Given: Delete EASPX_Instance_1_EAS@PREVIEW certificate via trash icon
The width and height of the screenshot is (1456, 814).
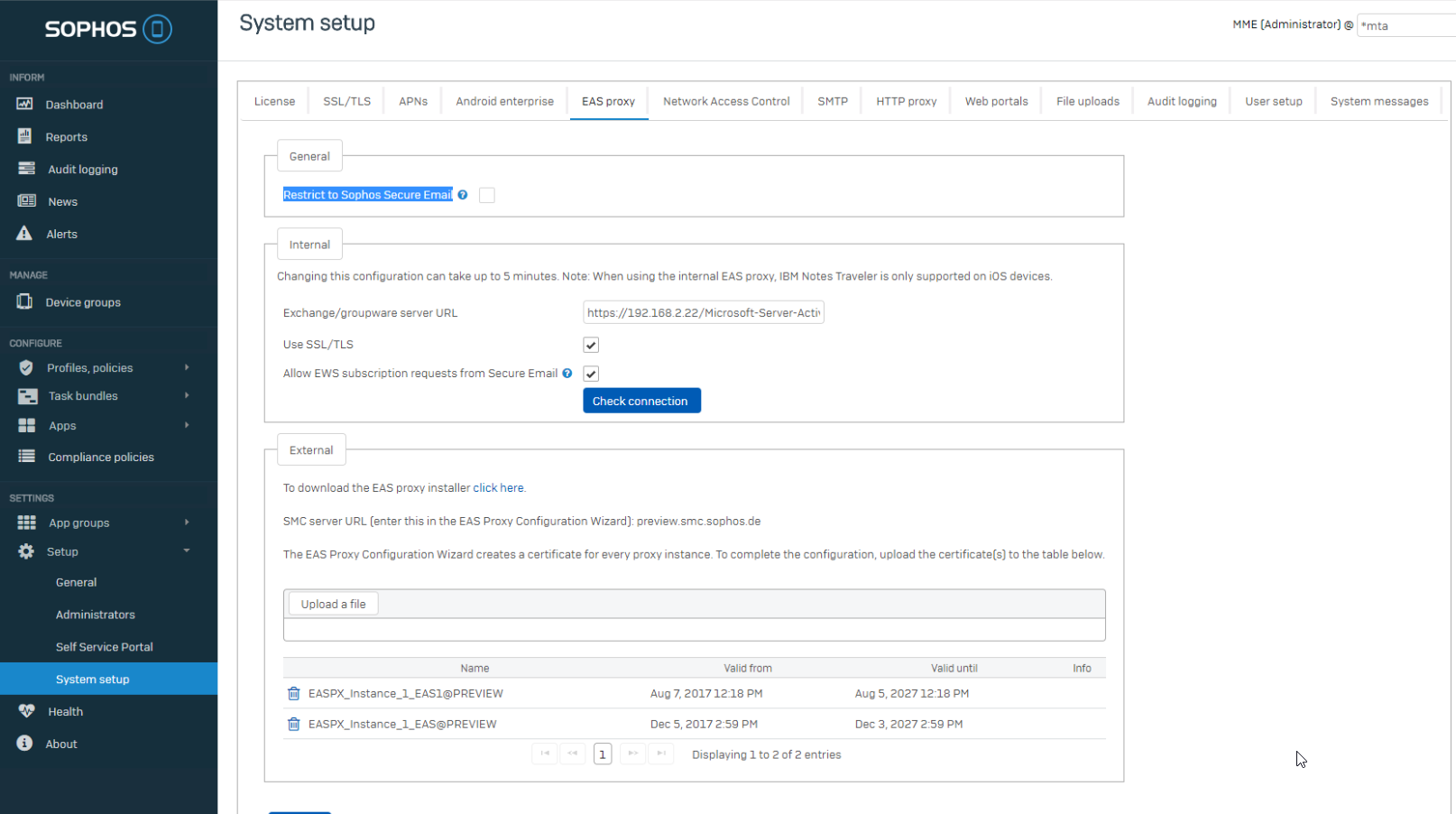Looking at the screenshot, I should [293, 724].
